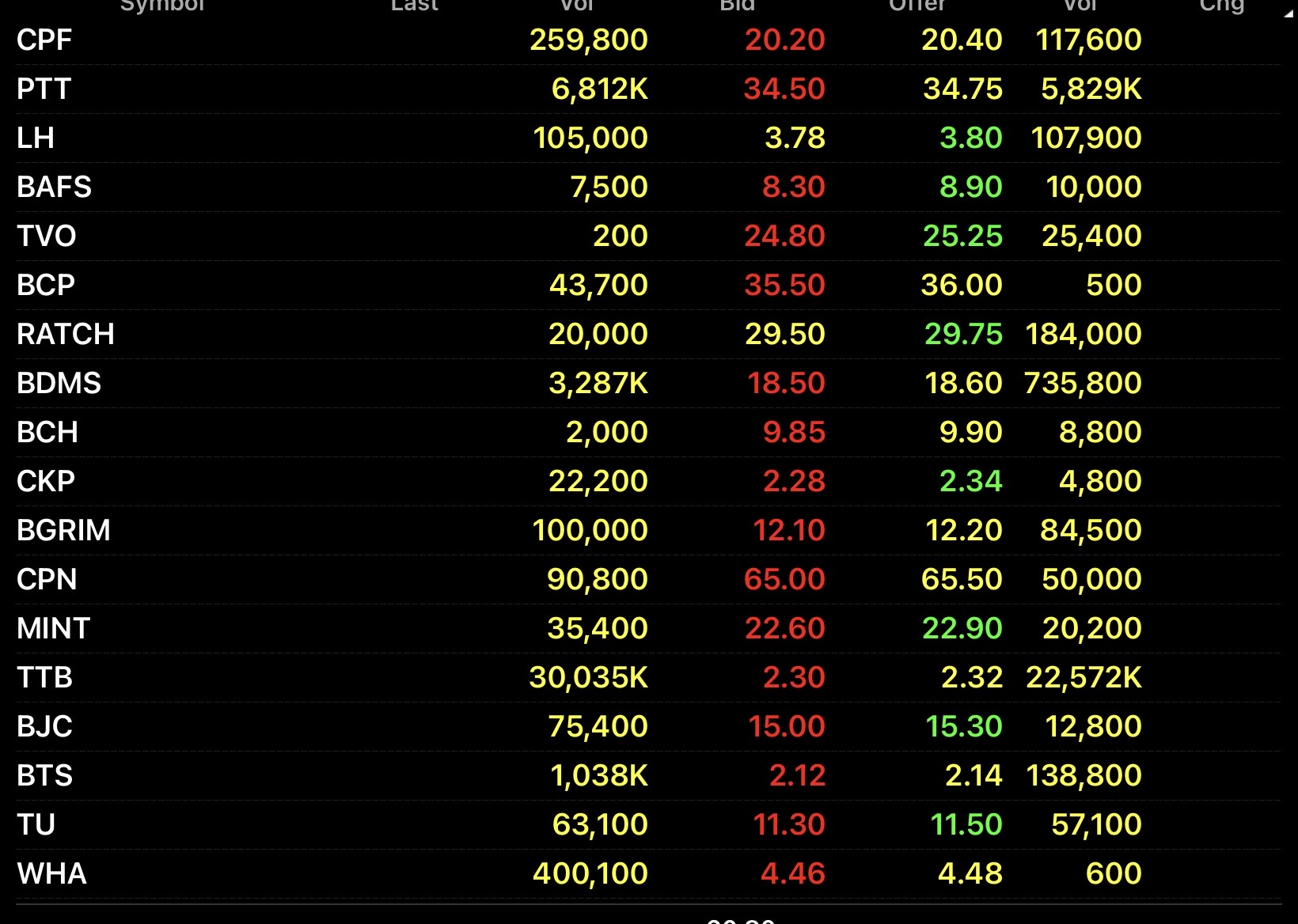Select BGRIM offer volume 84,500
The width and height of the screenshot is (1298, 924).
tap(1091, 530)
